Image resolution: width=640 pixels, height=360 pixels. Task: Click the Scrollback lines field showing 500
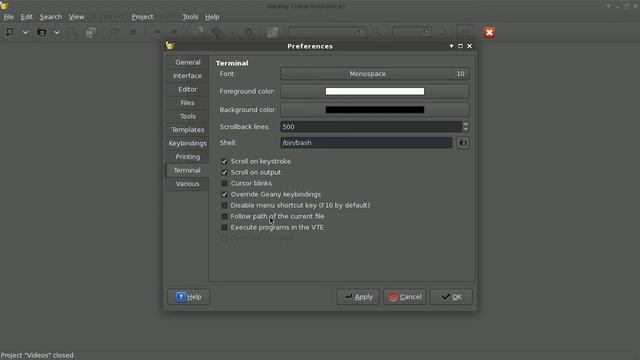click(371, 127)
